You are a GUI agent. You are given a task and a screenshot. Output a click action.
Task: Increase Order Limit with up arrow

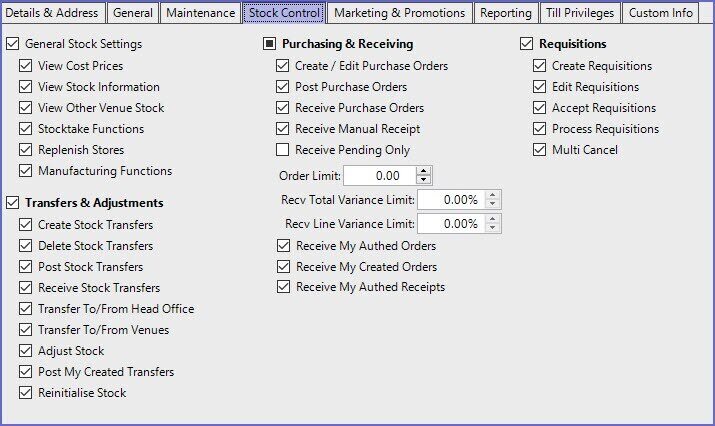(424, 171)
